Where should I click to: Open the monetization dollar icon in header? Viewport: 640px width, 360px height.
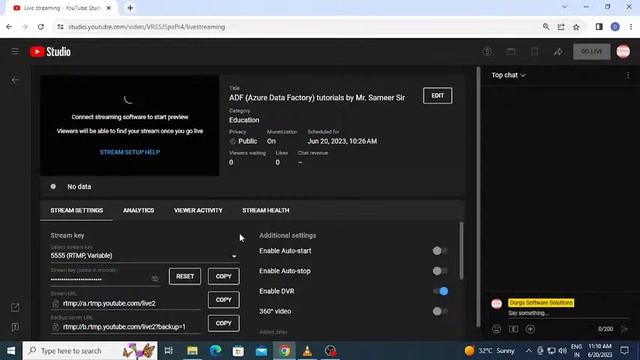(487, 51)
